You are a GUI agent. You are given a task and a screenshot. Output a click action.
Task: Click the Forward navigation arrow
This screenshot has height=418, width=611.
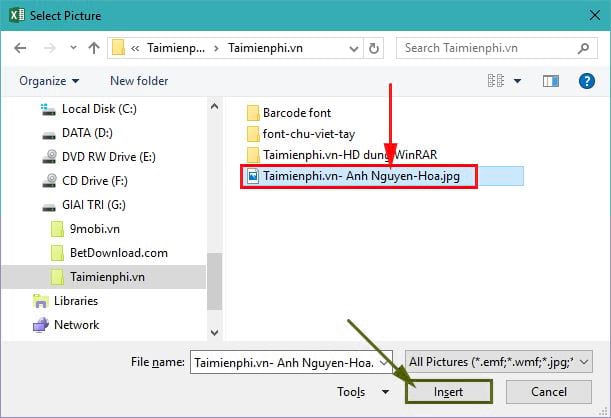coord(49,48)
